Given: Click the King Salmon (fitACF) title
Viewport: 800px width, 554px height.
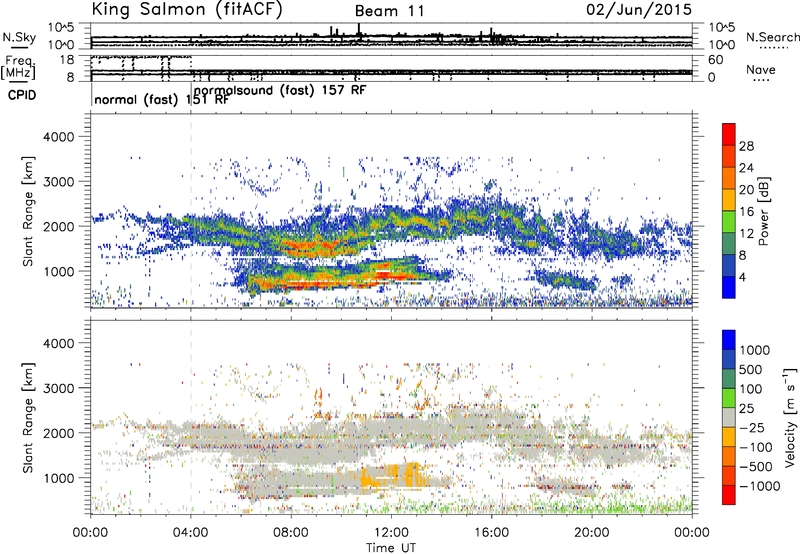Looking at the screenshot, I should pos(187,9).
